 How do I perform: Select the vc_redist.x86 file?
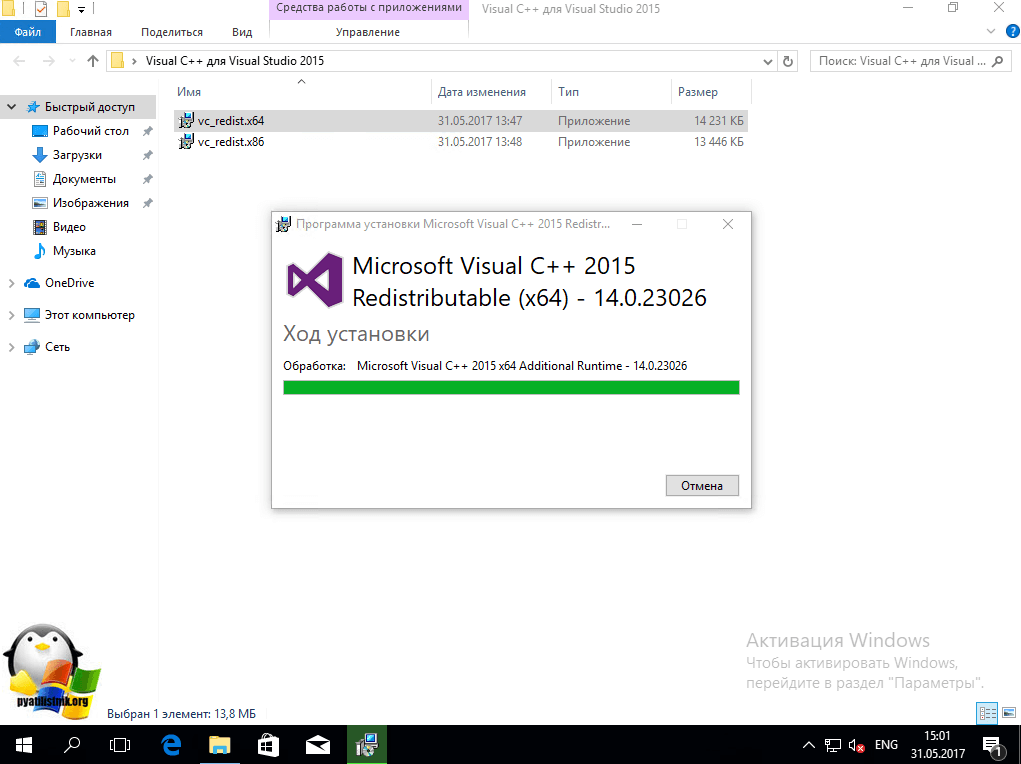(230, 142)
